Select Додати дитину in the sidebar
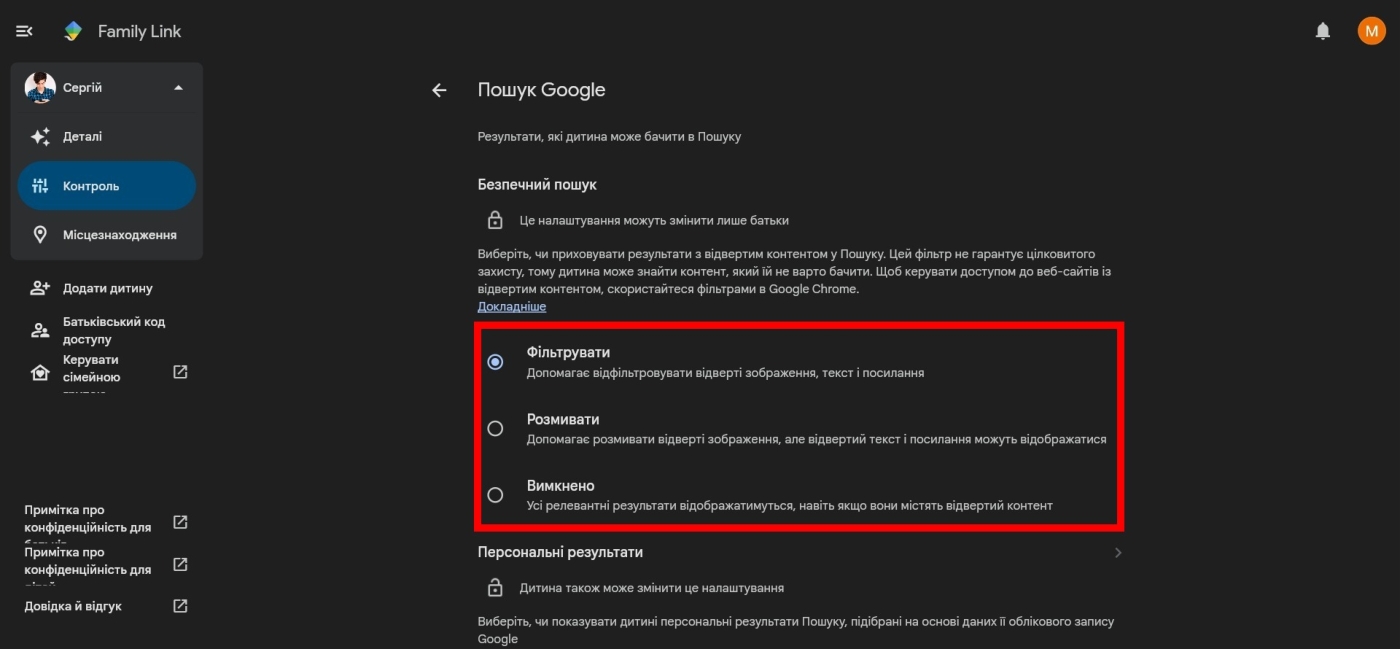 [106, 288]
